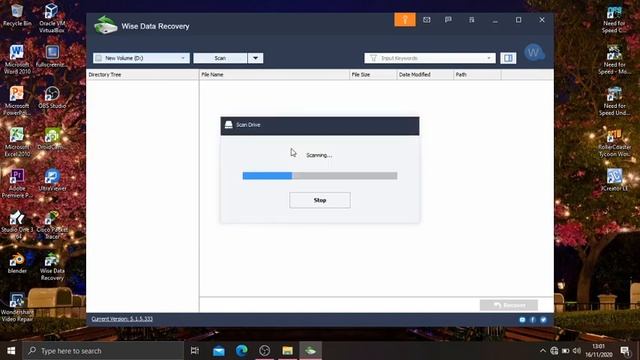Viewport: 640px width, 360px height.
Task: Open the YouTube icon in status bar
Action: coord(522,320)
